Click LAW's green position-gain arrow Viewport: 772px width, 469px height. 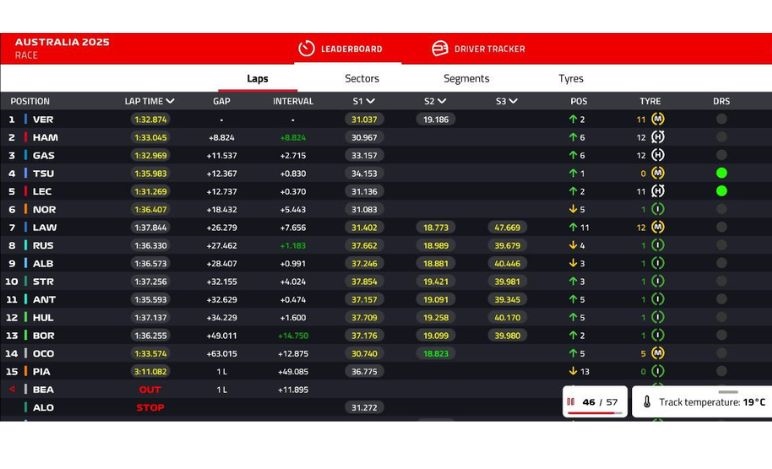573,227
